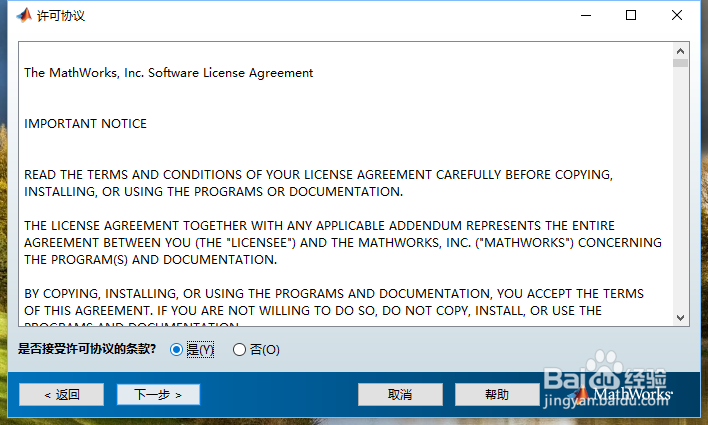Click the scrollbar down arrow
This screenshot has height=425, width=708.
680,318
